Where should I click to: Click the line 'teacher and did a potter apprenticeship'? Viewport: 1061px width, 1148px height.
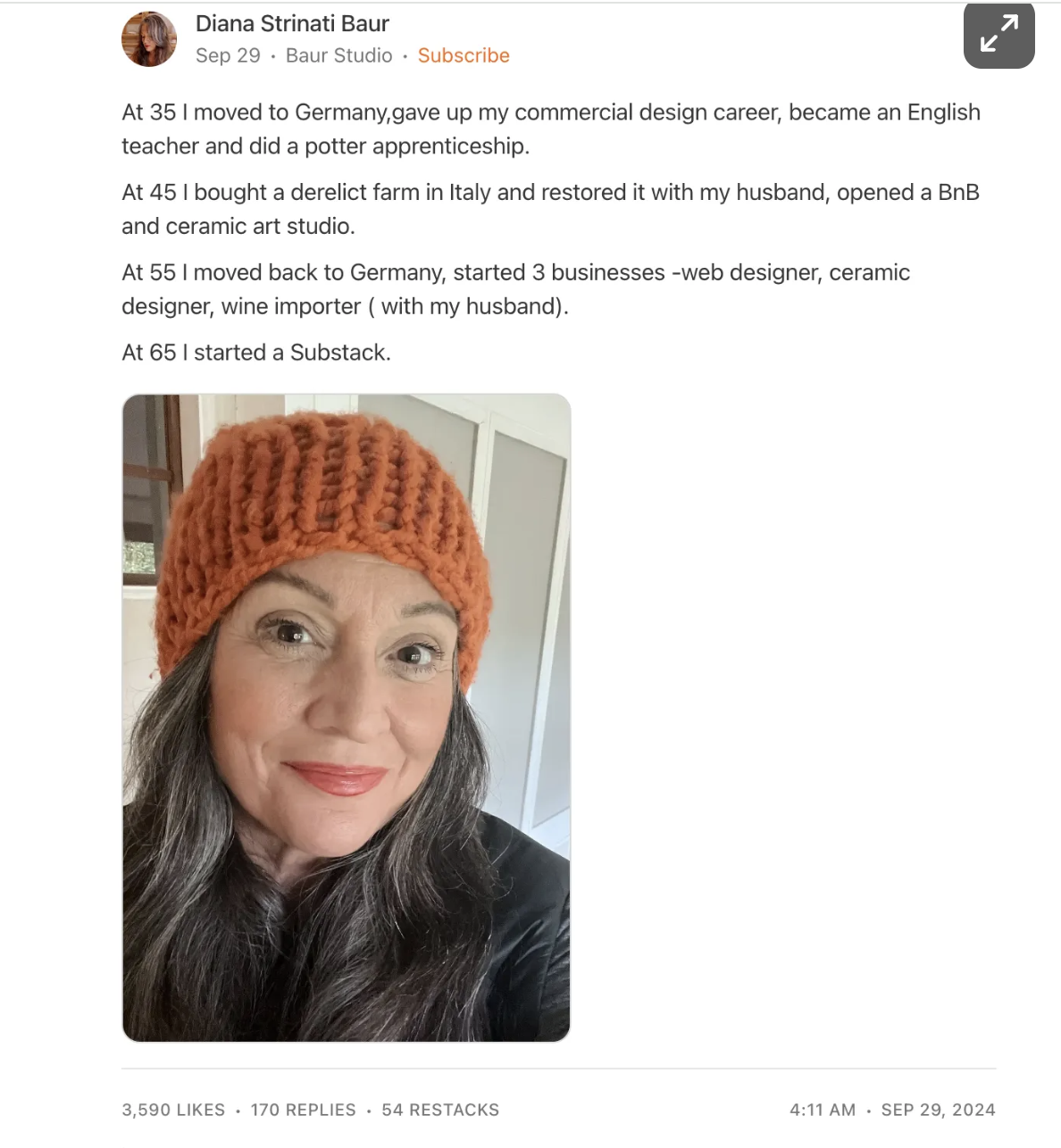point(326,146)
